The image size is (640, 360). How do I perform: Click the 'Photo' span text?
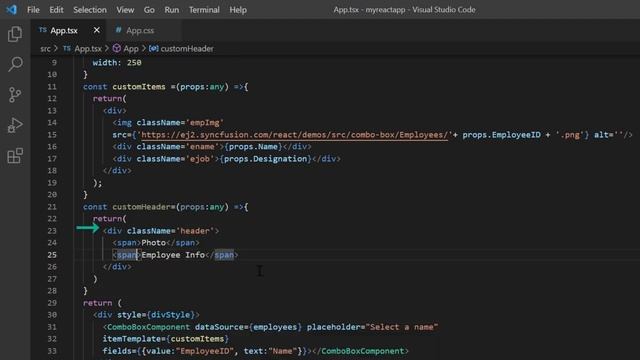[153, 243]
